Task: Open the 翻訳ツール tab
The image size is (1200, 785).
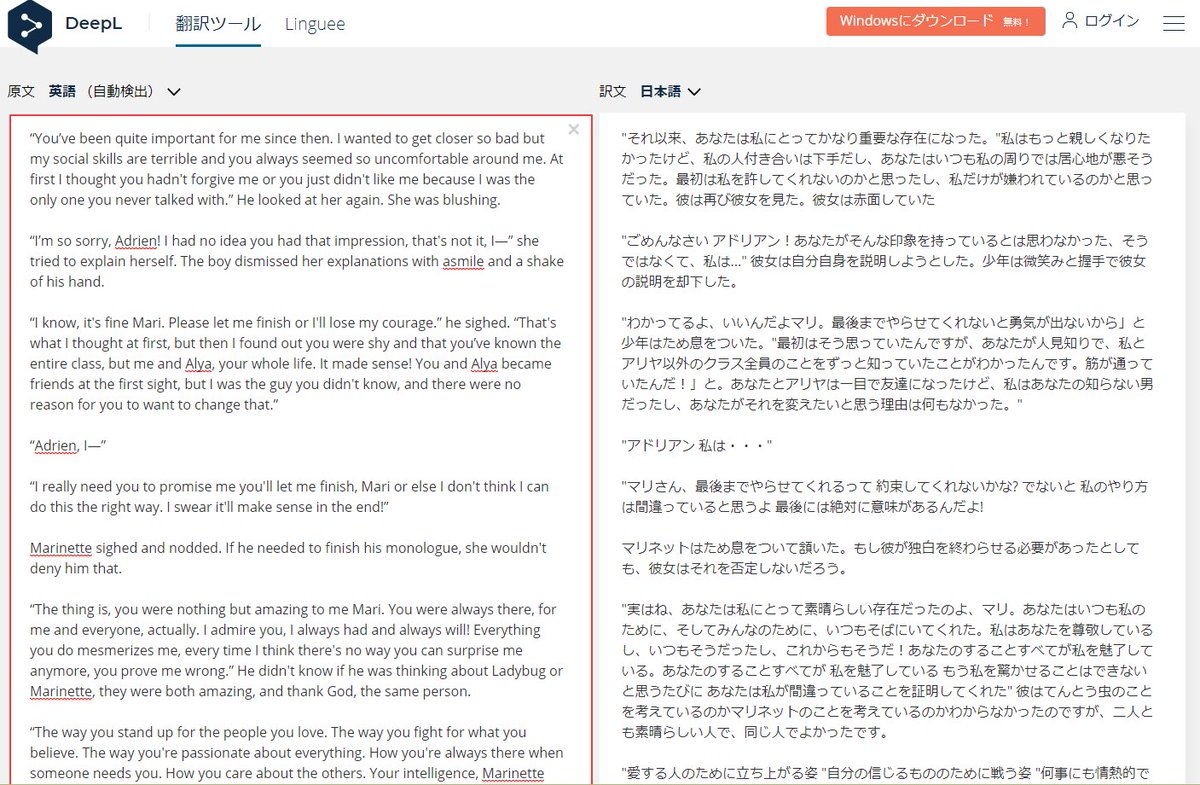Action: 218,24
